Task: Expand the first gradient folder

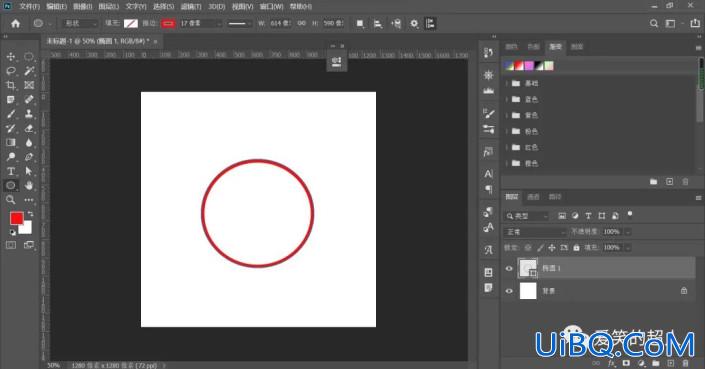Action: pyautogui.click(x=507, y=83)
